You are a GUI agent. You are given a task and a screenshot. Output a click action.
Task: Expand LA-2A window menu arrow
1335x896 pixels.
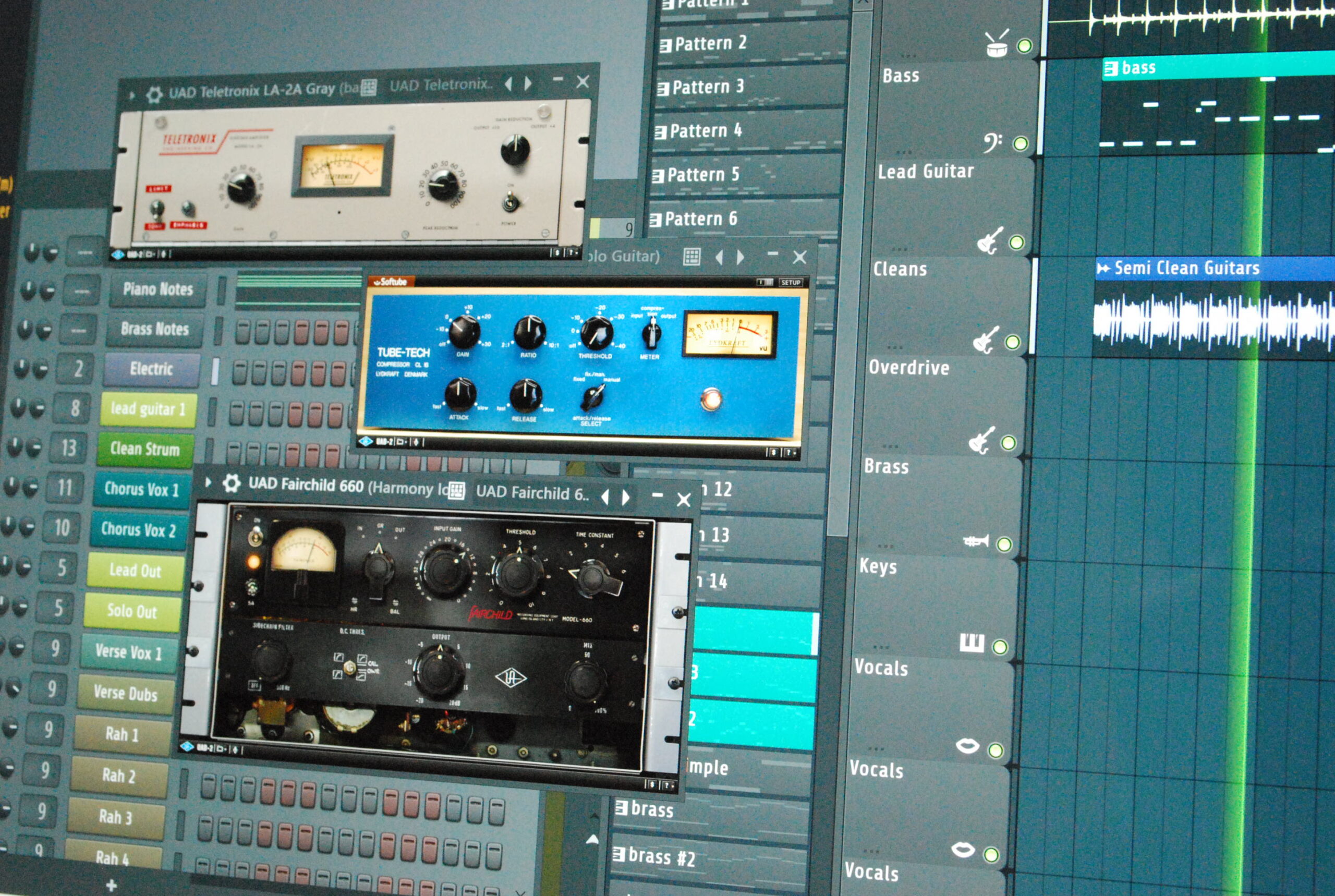coord(132,95)
